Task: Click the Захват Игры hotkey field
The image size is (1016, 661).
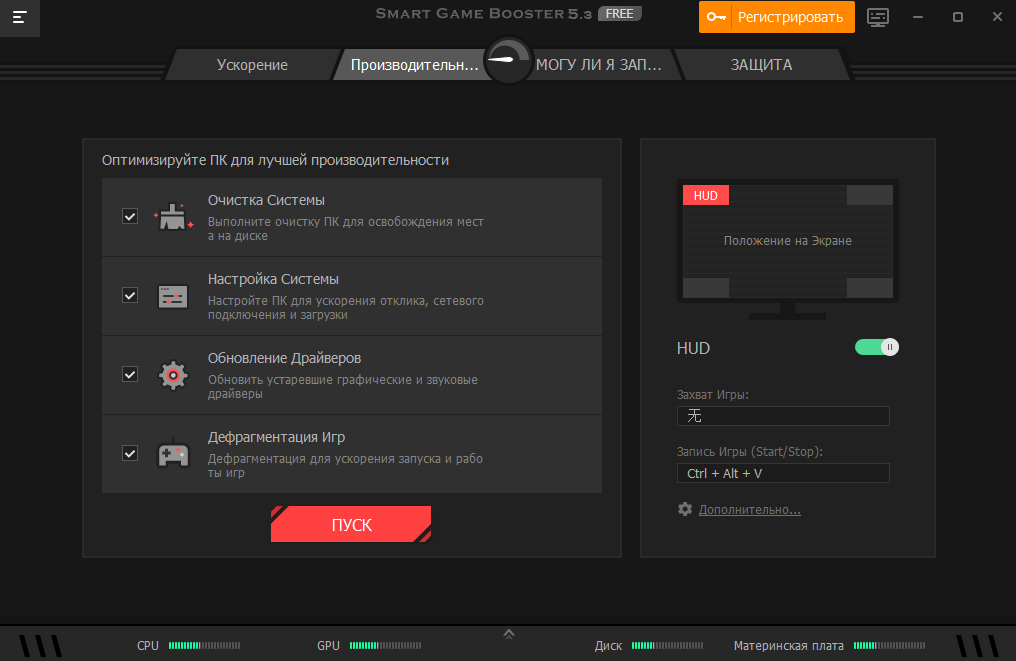Action: [x=783, y=416]
